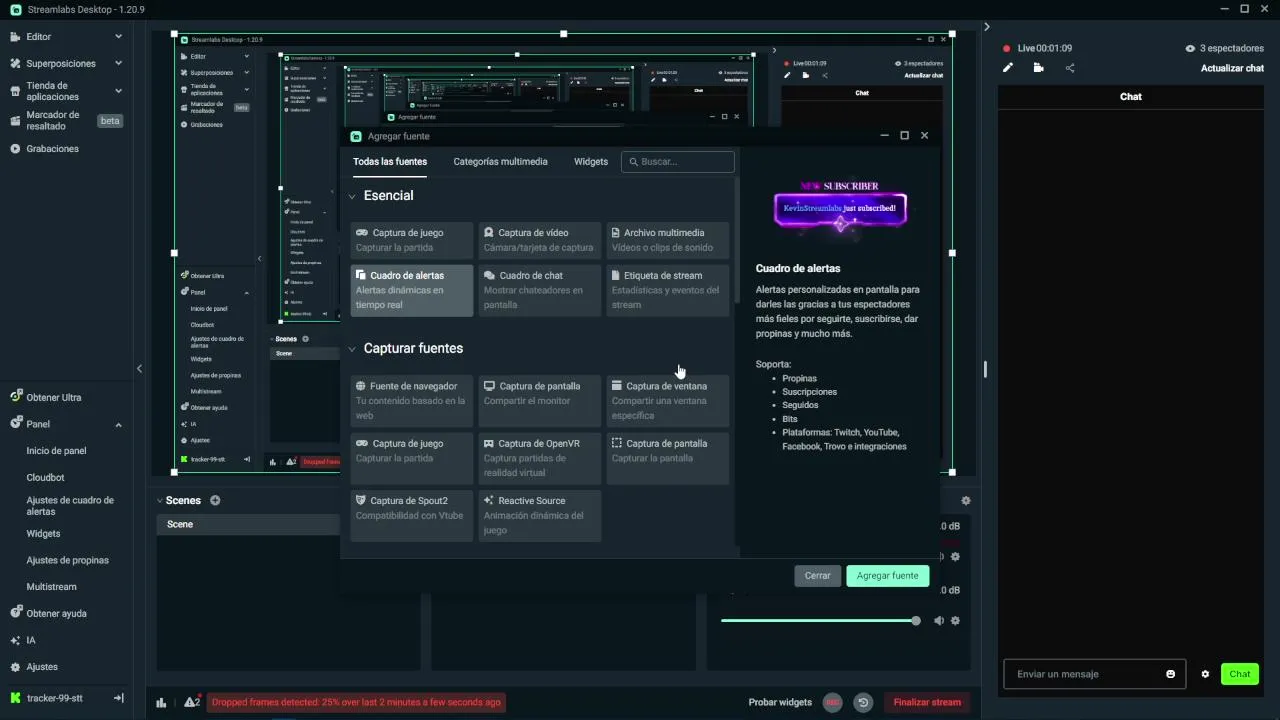
Task: Select Captura de vídeo source card
Action: point(540,240)
